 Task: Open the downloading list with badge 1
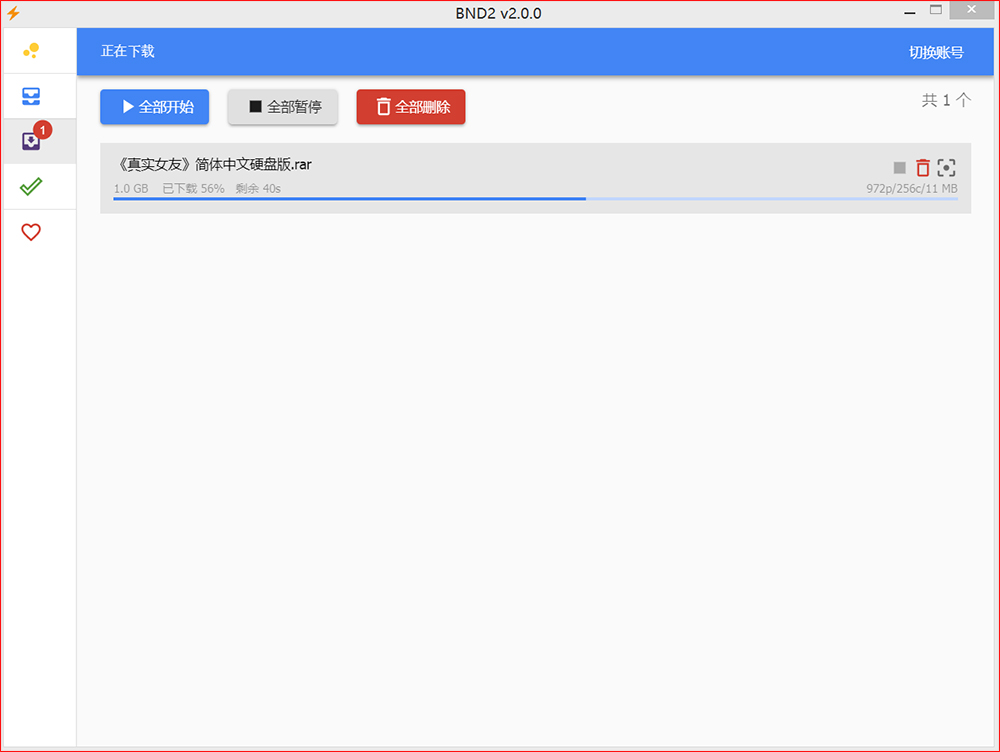point(31,141)
